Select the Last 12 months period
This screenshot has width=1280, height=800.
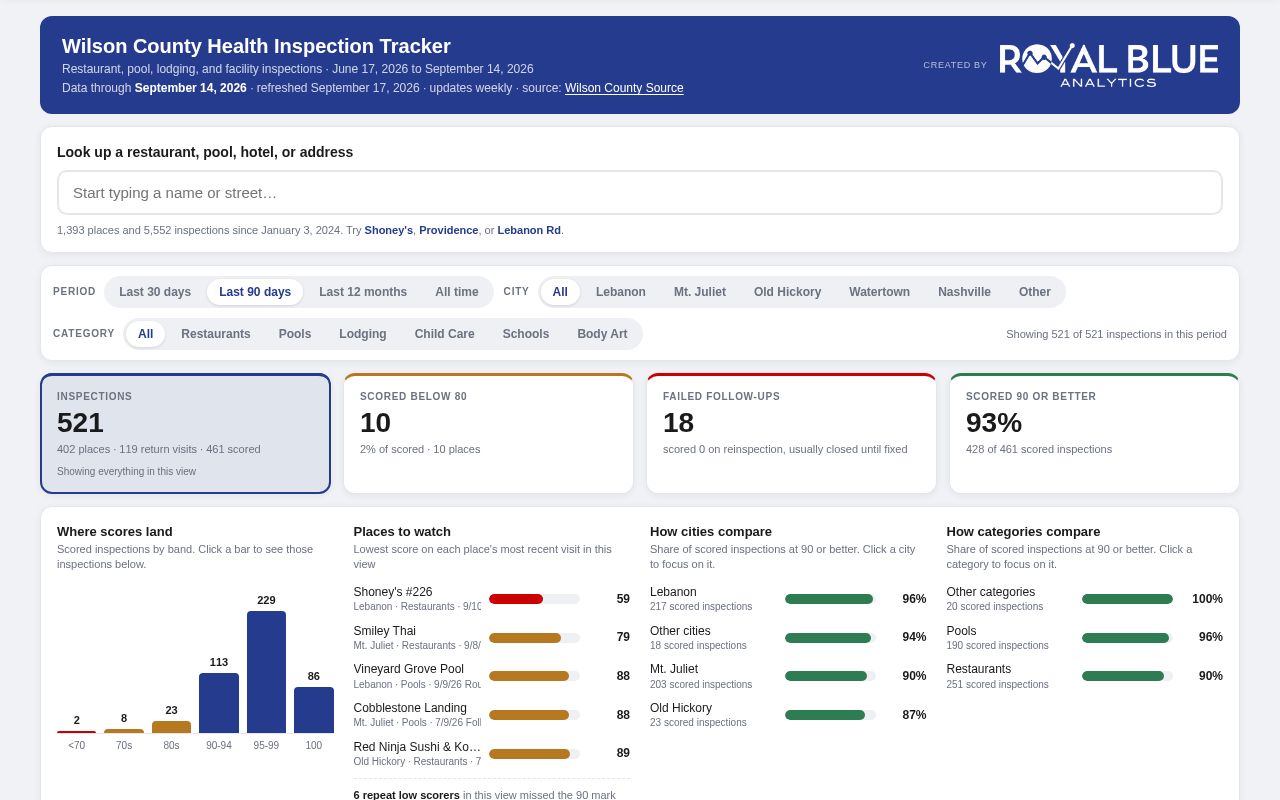click(x=363, y=292)
